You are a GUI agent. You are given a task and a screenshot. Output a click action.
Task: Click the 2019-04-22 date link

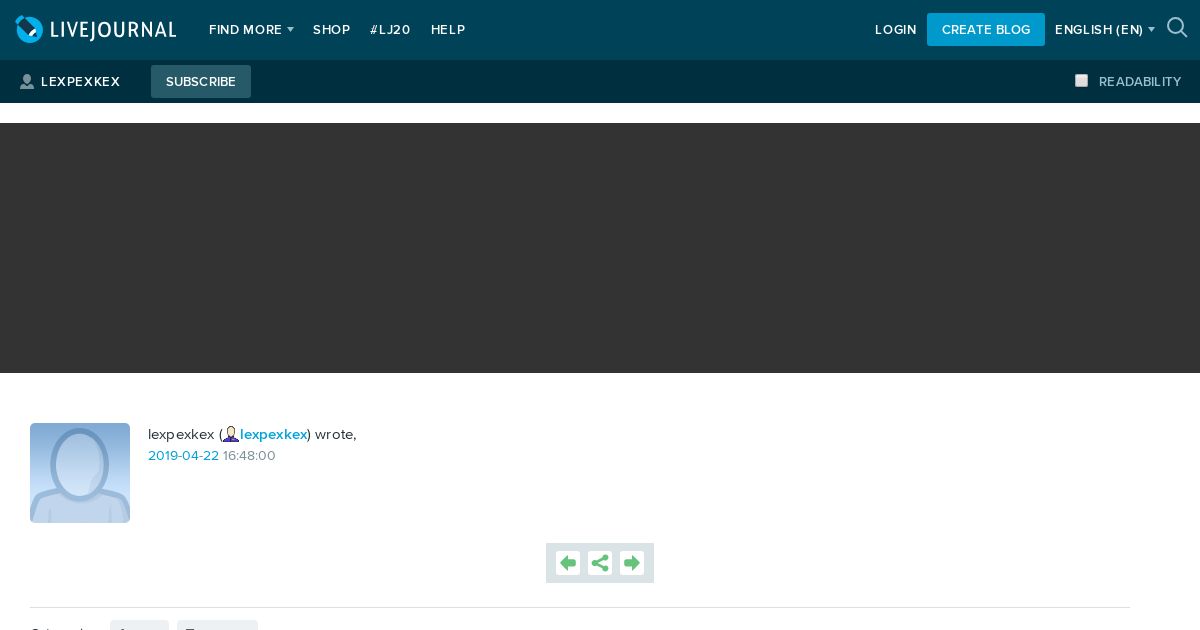click(183, 456)
